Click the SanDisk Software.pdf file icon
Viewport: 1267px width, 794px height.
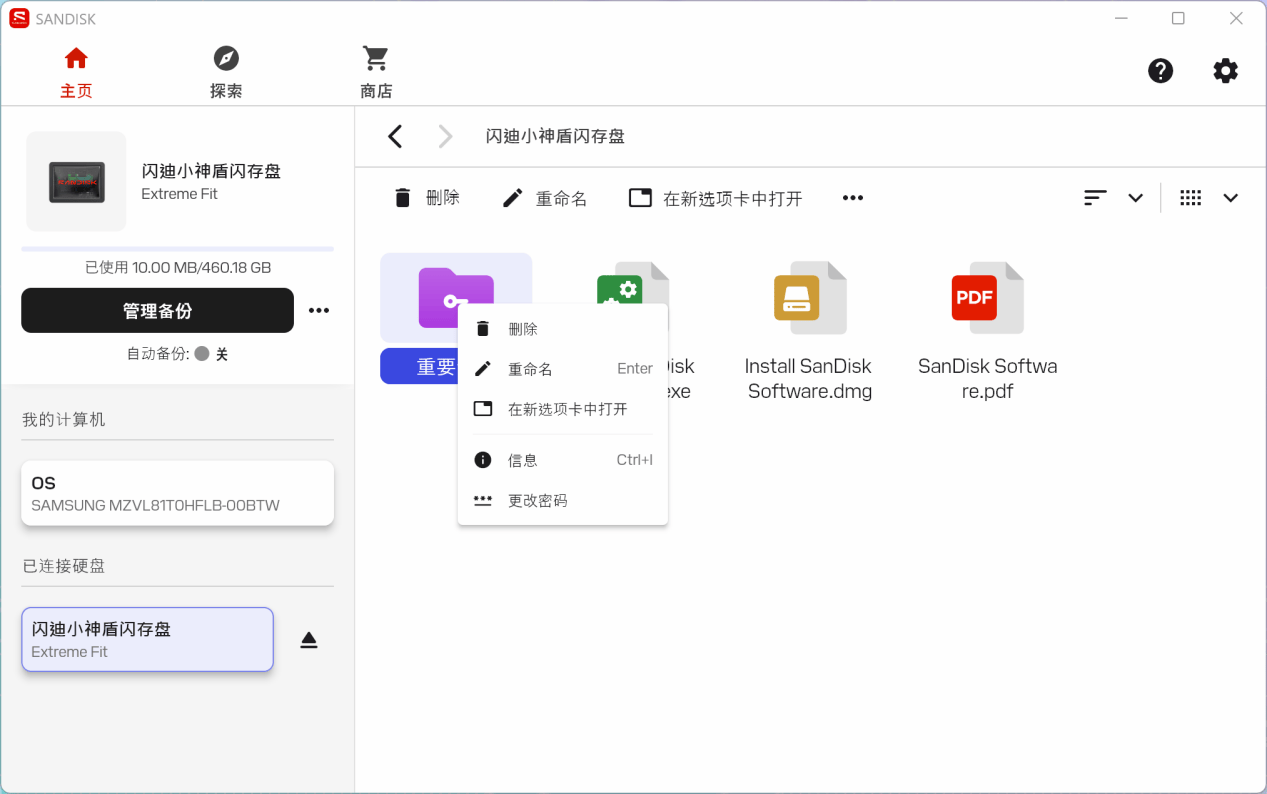click(x=987, y=298)
